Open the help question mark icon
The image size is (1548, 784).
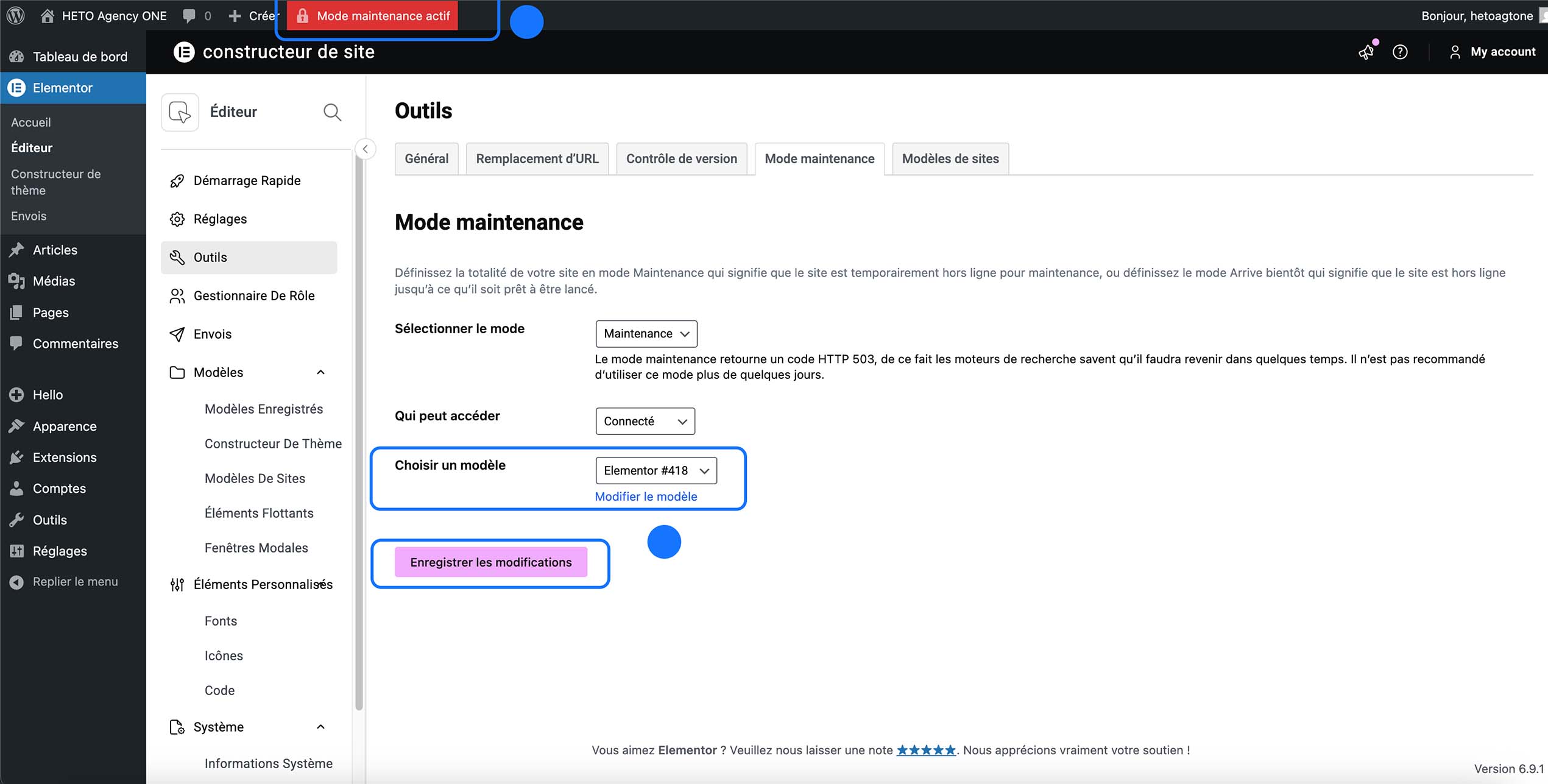pos(1400,52)
